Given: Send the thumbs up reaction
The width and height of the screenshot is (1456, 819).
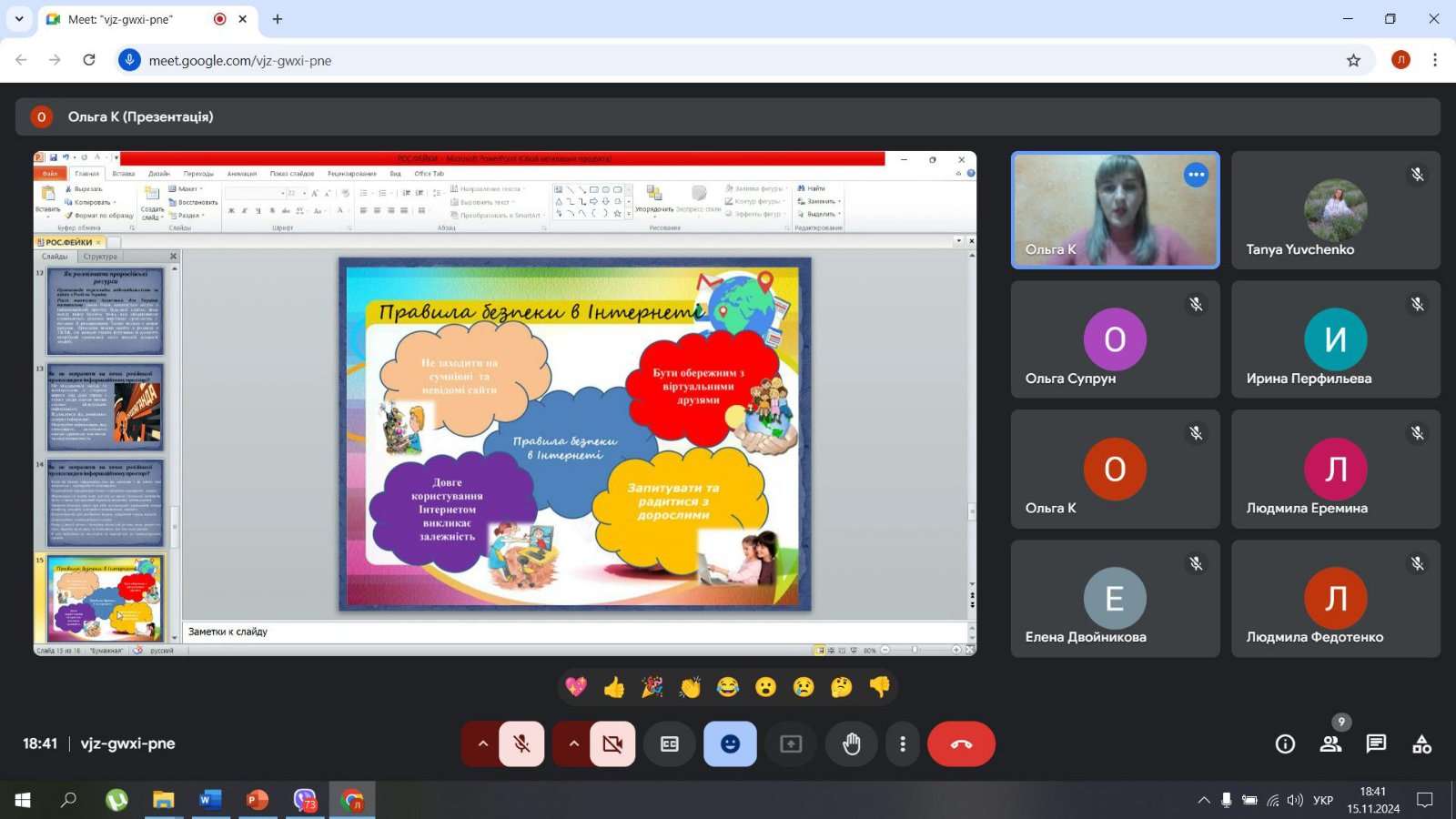Looking at the screenshot, I should tap(614, 687).
